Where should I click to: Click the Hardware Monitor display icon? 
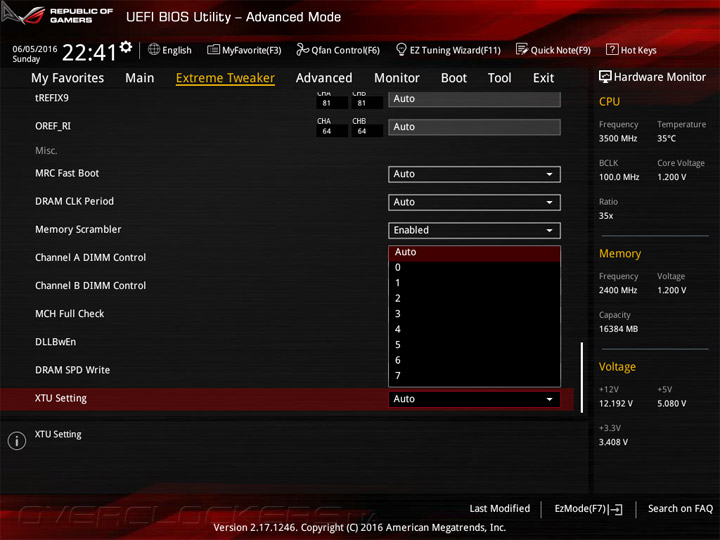tap(605, 77)
